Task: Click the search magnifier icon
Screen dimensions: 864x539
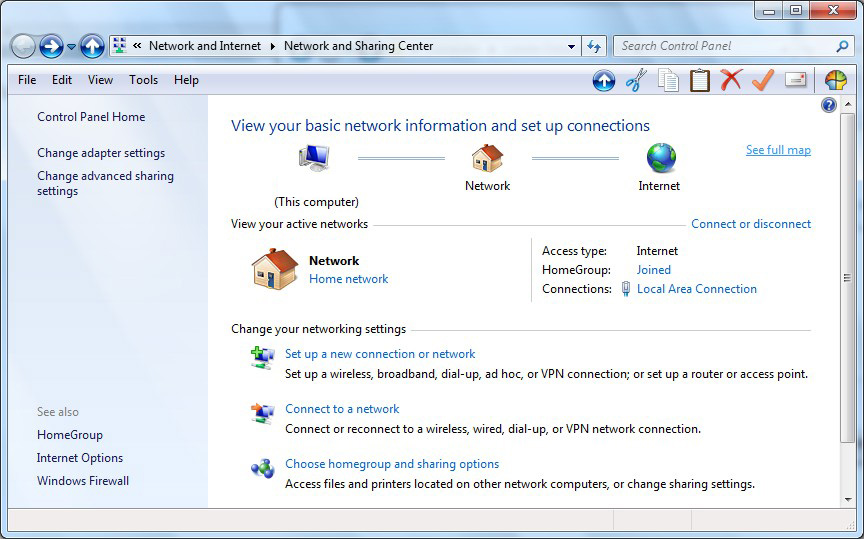Action: [842, 46]
